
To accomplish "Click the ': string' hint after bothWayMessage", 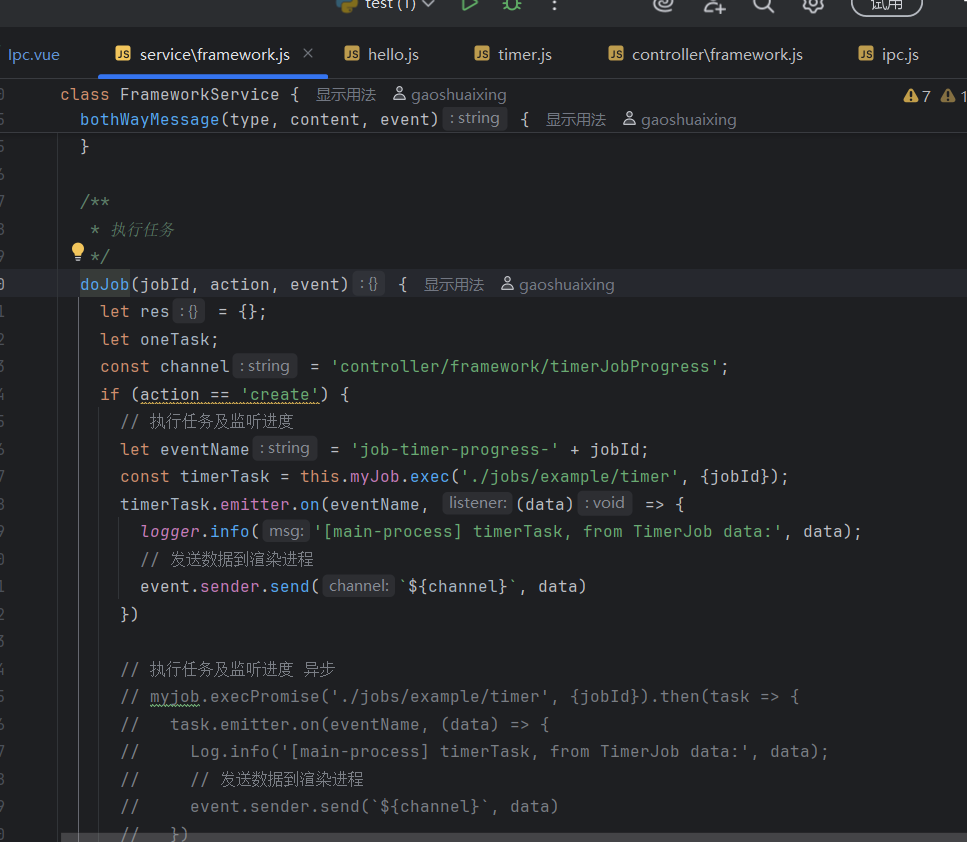I will point(475,118).
